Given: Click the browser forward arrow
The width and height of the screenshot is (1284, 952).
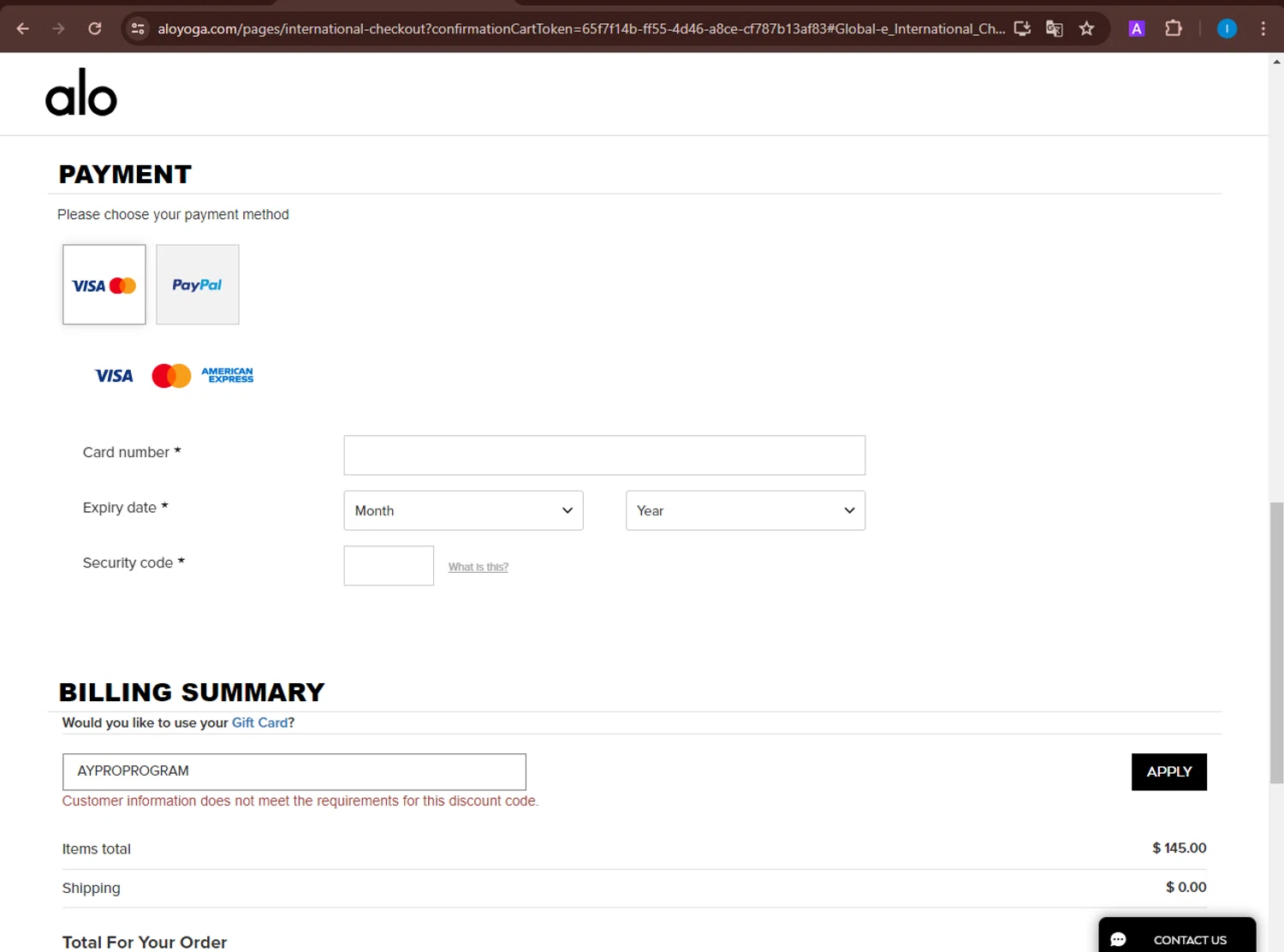Looking at the screenshot, I should 58,28.
